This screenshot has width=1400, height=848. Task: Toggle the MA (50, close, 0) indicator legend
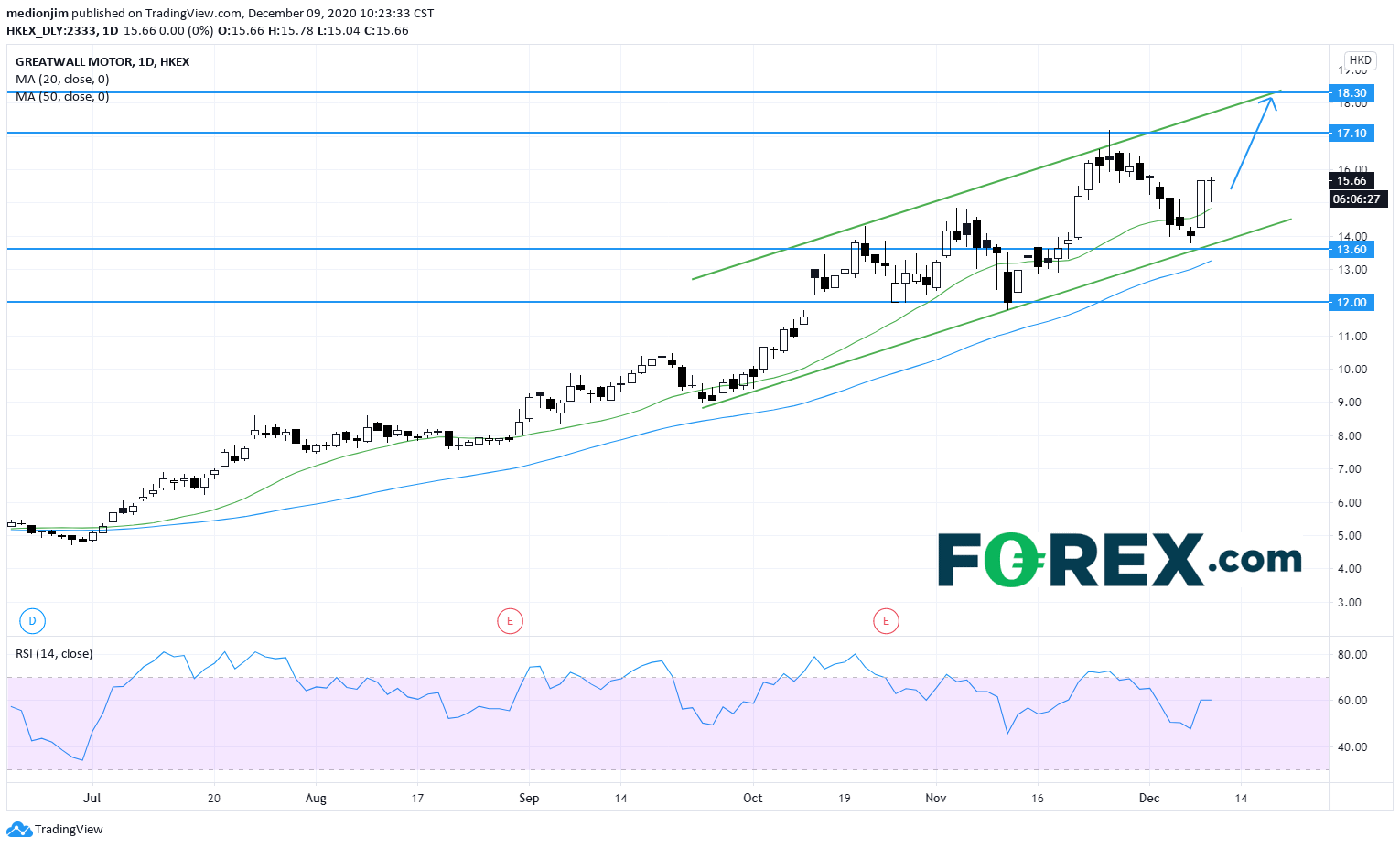tap(62, 97)
